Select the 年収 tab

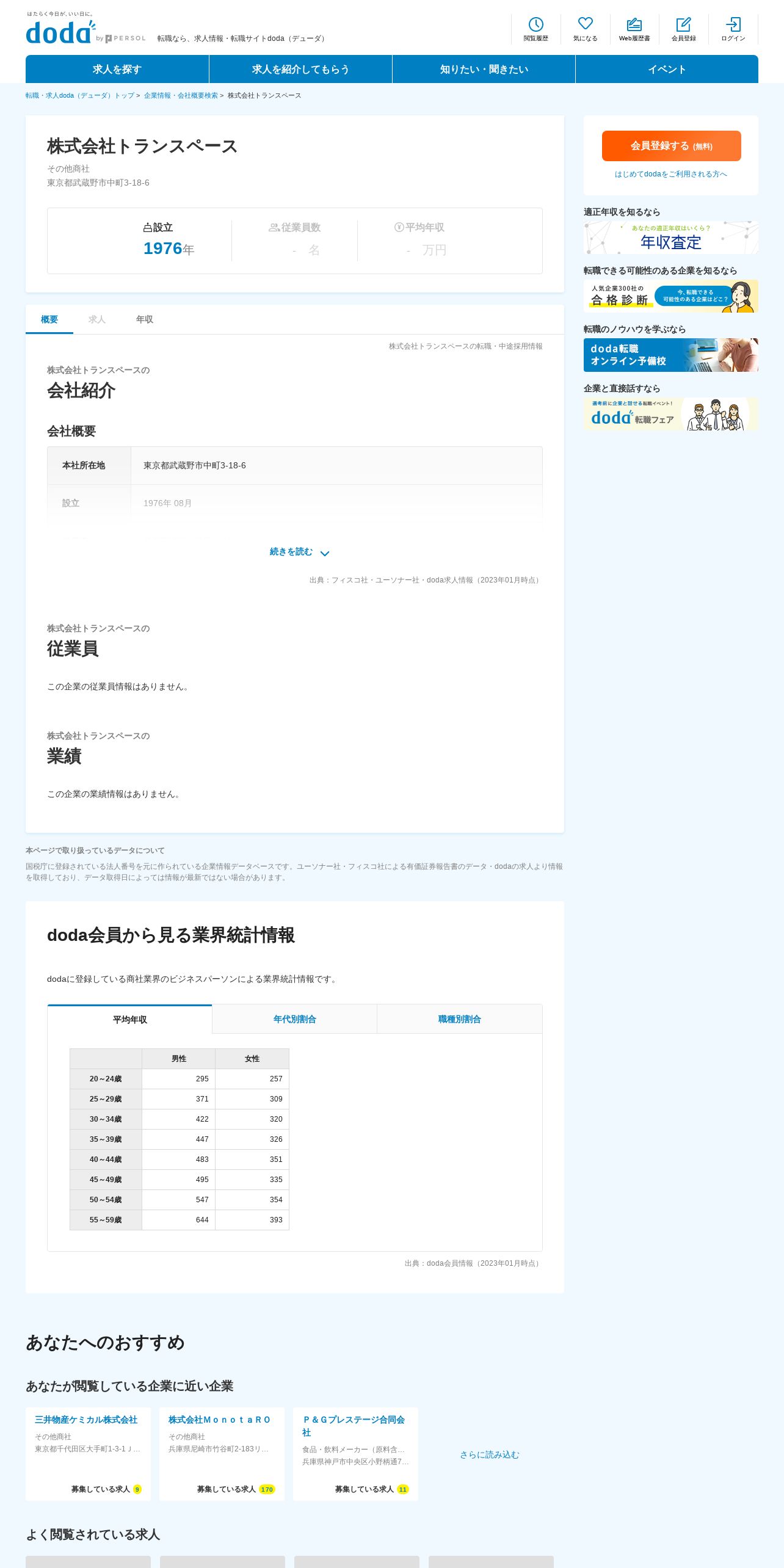point(145,319)
